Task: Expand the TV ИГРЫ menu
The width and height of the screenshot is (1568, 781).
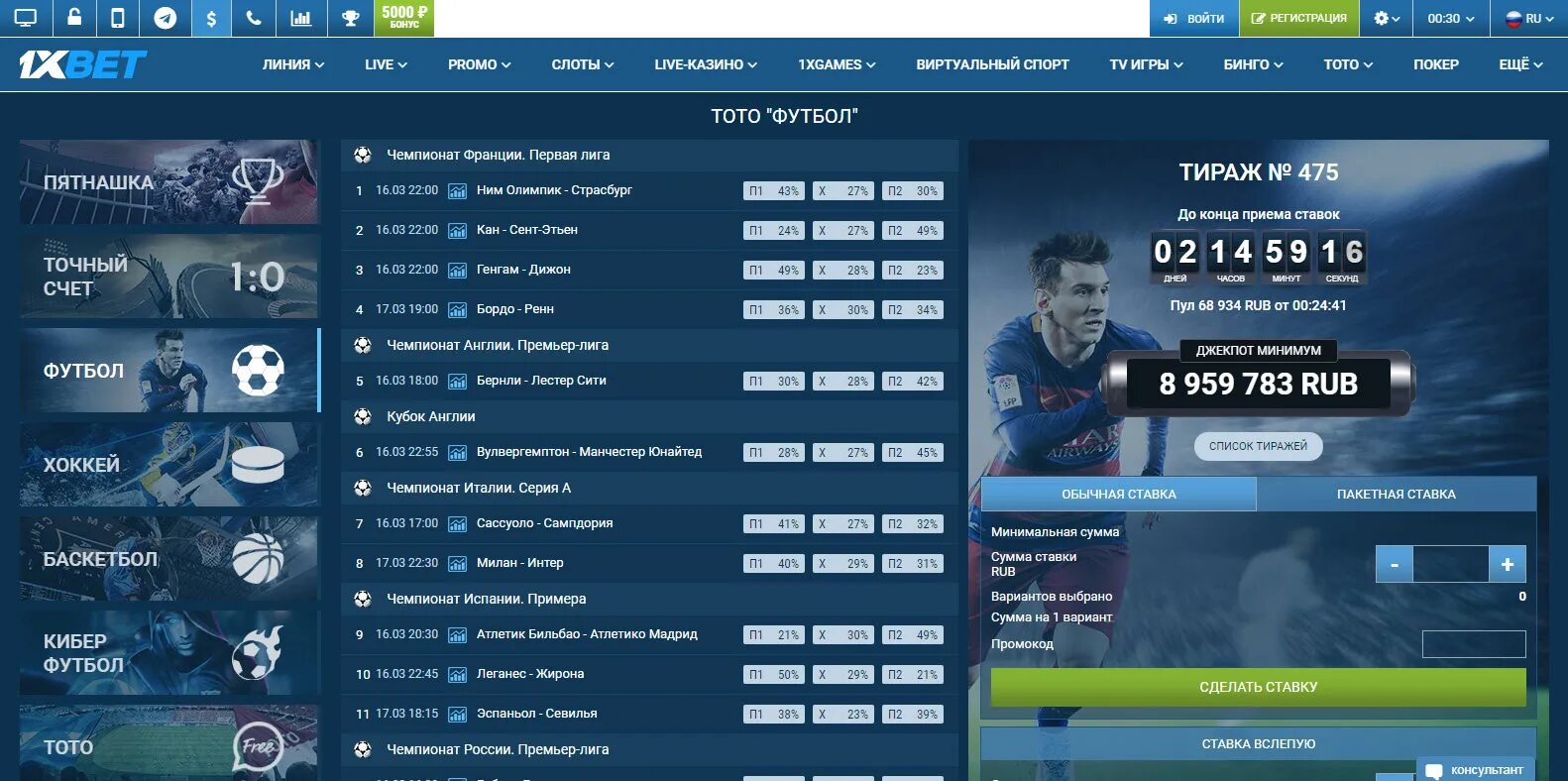Action: (x=1146, y=64)
